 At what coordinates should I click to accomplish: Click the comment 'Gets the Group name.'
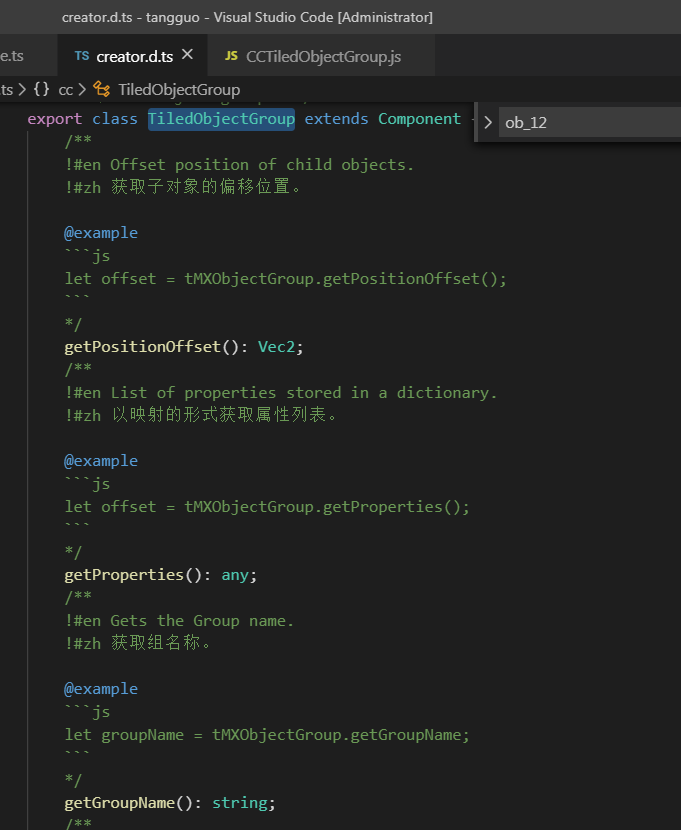tap(202, 620)
